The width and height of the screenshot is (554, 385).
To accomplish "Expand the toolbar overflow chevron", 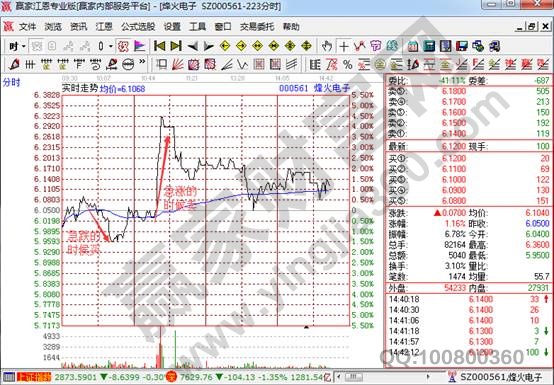I will tap(142, 62).
